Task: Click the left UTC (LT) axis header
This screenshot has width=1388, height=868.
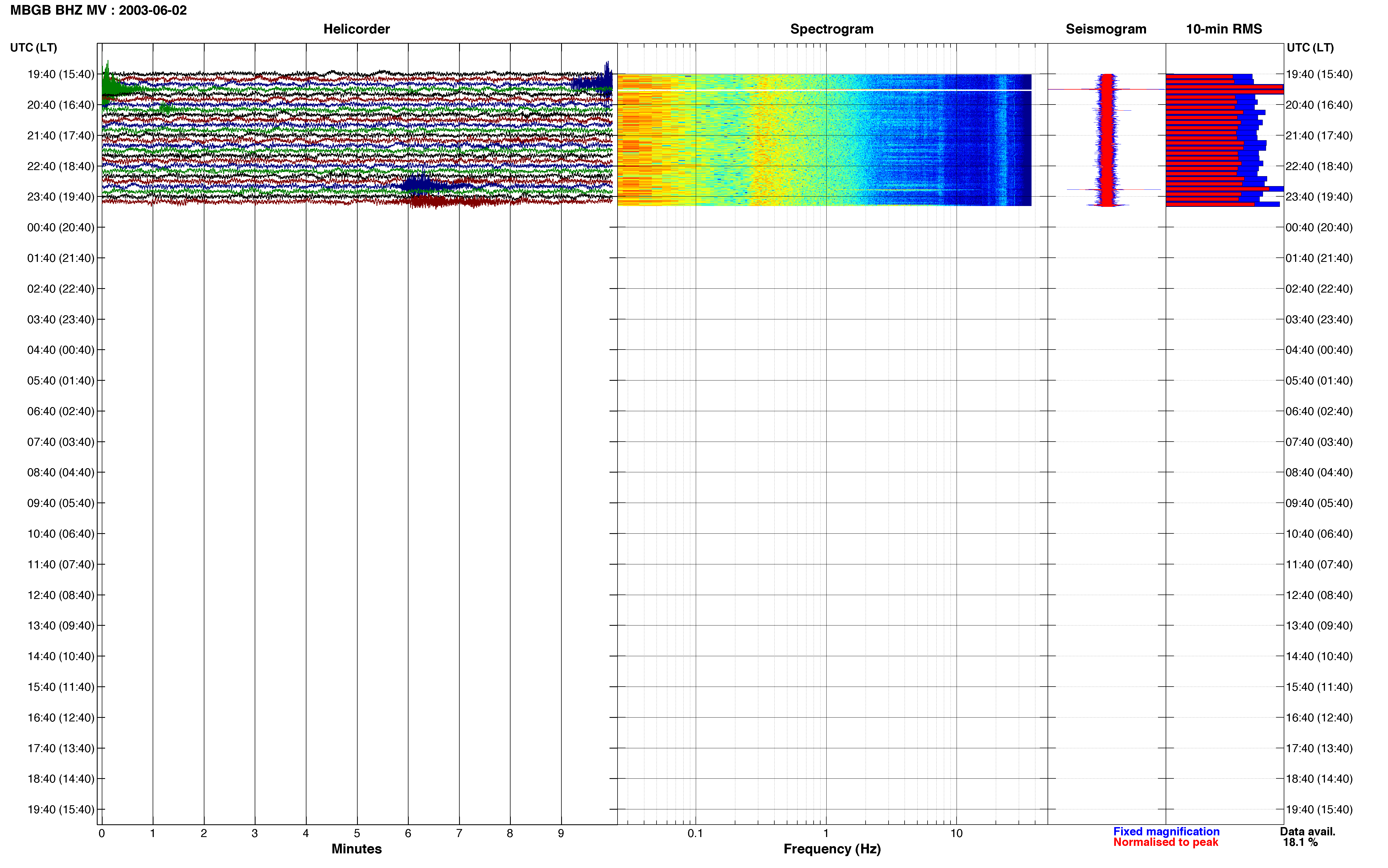Action: click(33, 48)
